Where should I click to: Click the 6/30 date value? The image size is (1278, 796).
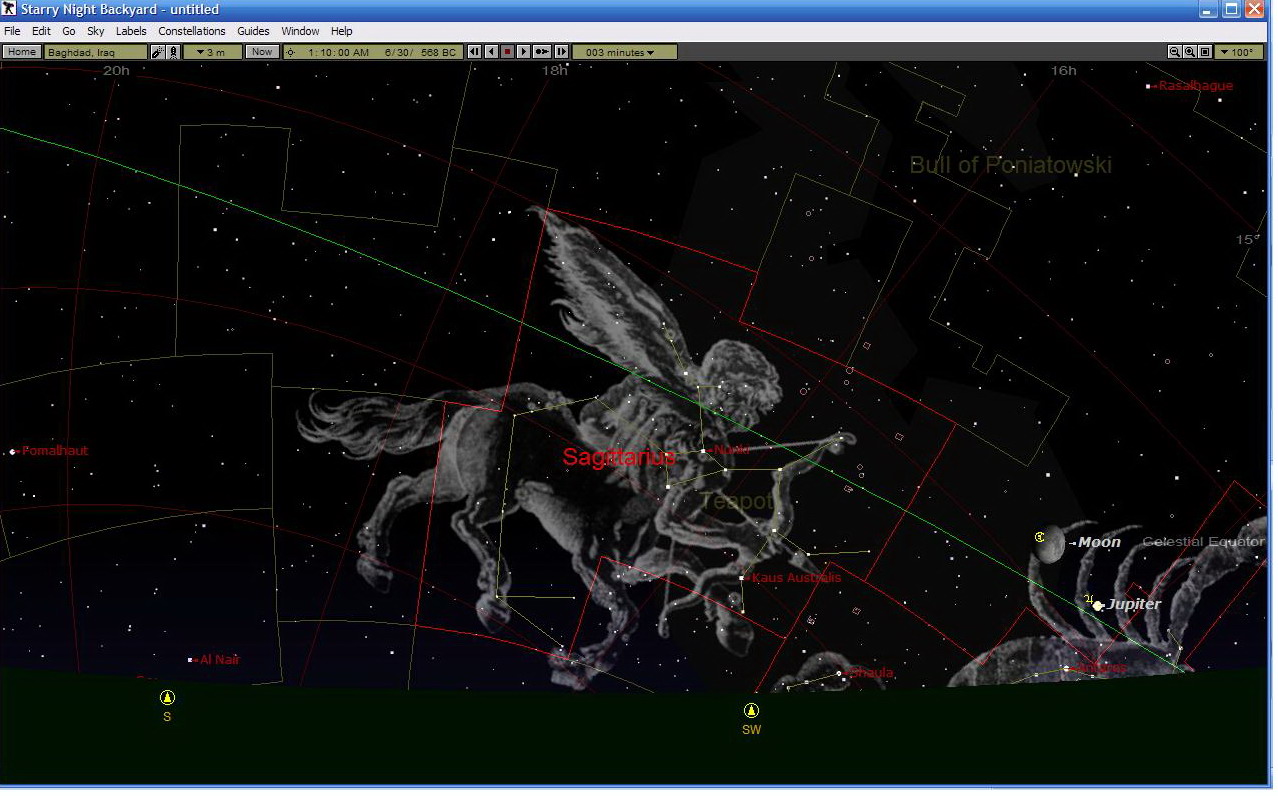click(399, 52)
